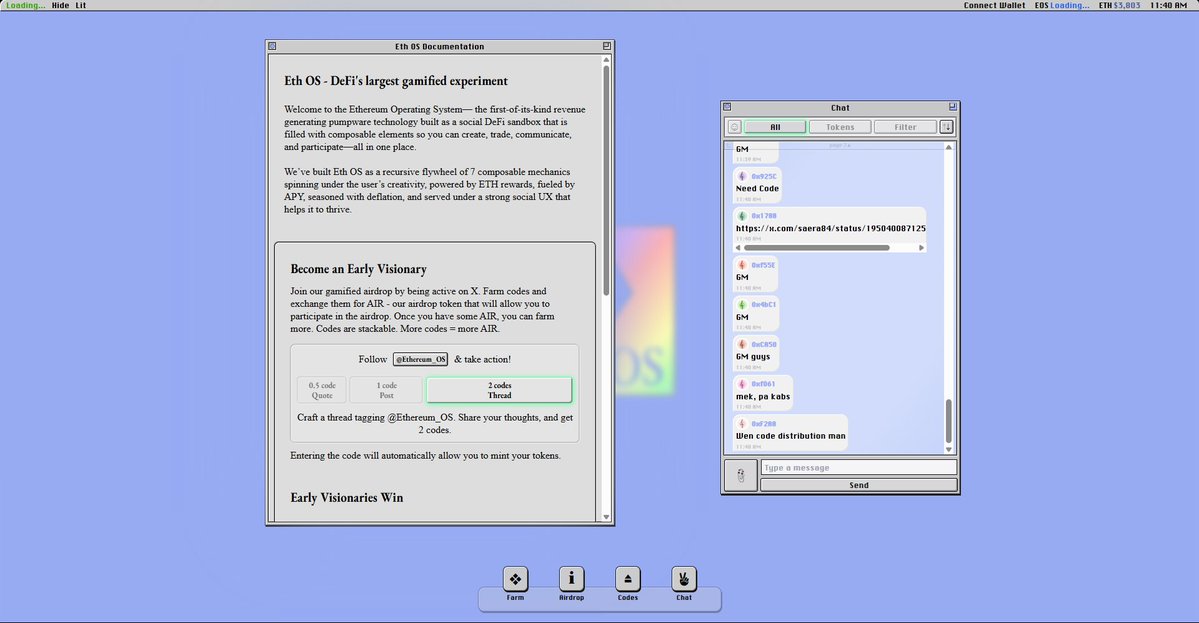Click the sort arrows icon in Chat toolbar
The height and width of the screenshot is (623, 1199).
[947, 127]
